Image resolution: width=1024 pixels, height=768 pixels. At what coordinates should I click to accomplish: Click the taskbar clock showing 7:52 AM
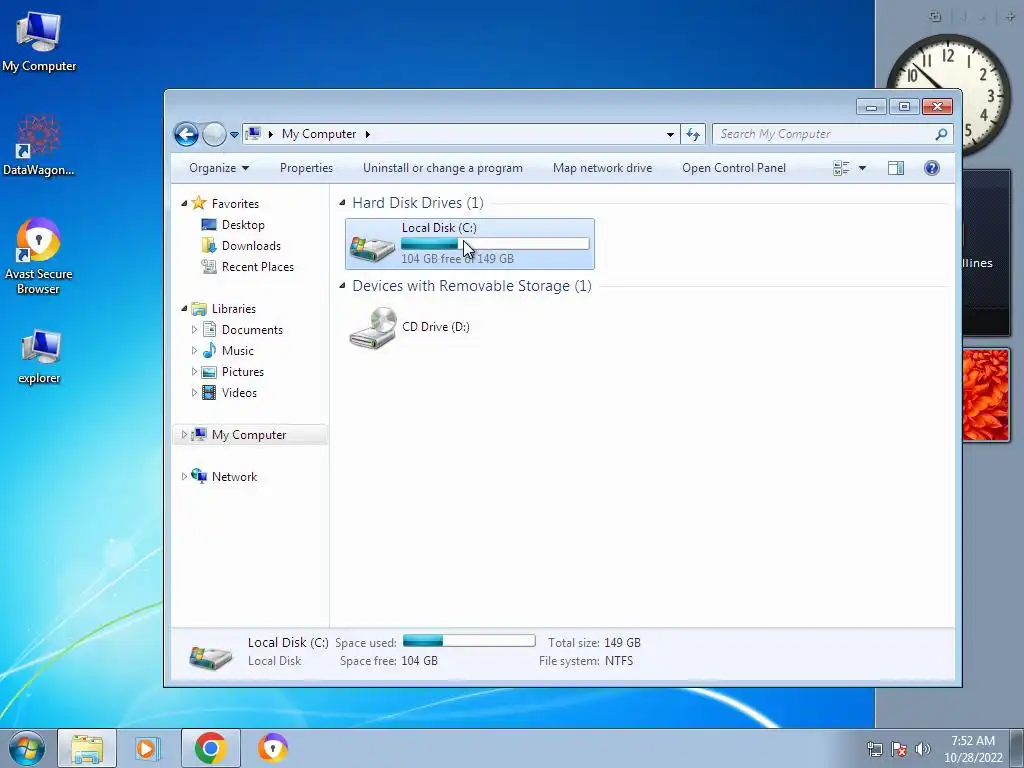coord(973,749)
